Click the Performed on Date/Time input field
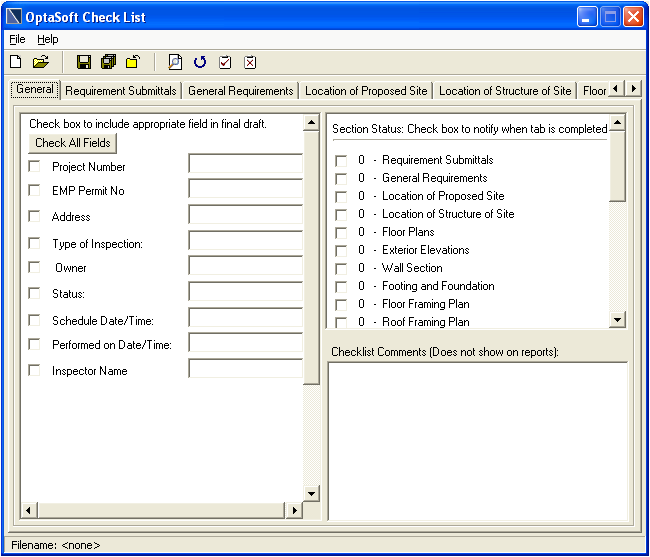Screen dimensions: 650x557 tap(245, 342)
